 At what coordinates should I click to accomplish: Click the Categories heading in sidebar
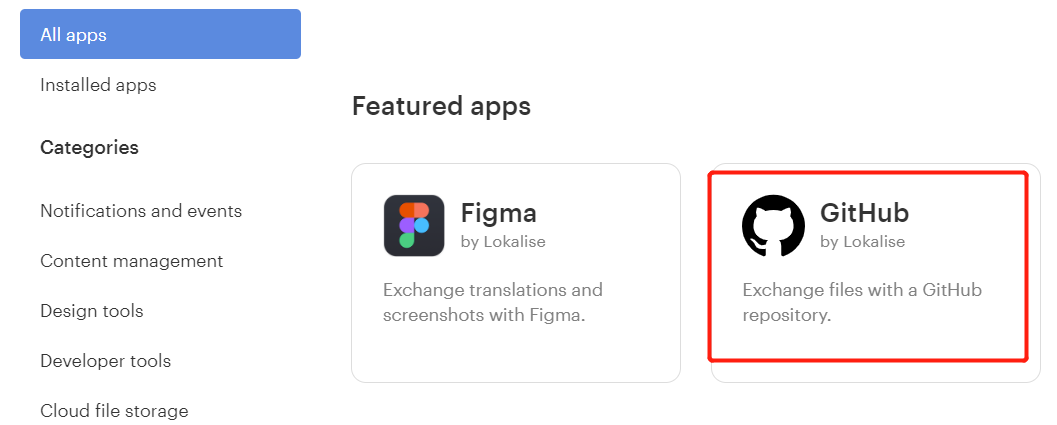(x=89, y=148)
